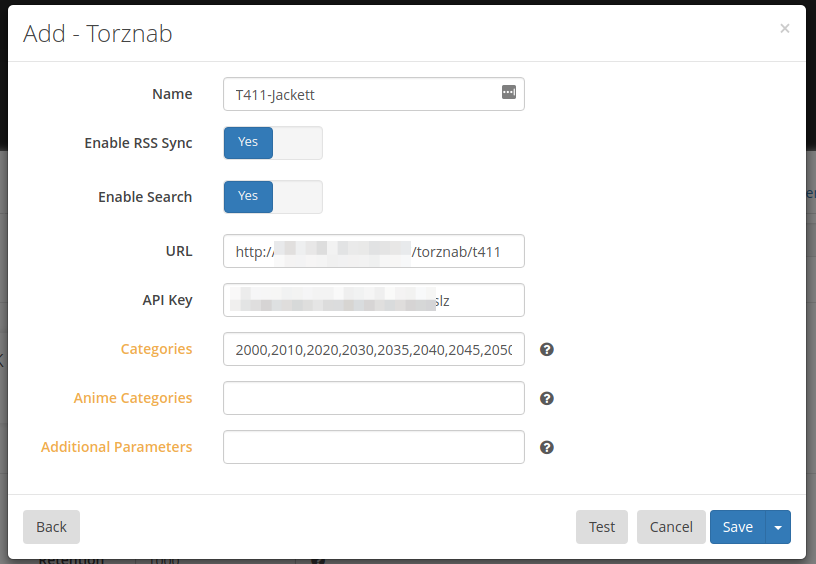Viewport: 816px width, 564px height.
Task: Click the Enable RSS Sync label
Action: (138, 143)
